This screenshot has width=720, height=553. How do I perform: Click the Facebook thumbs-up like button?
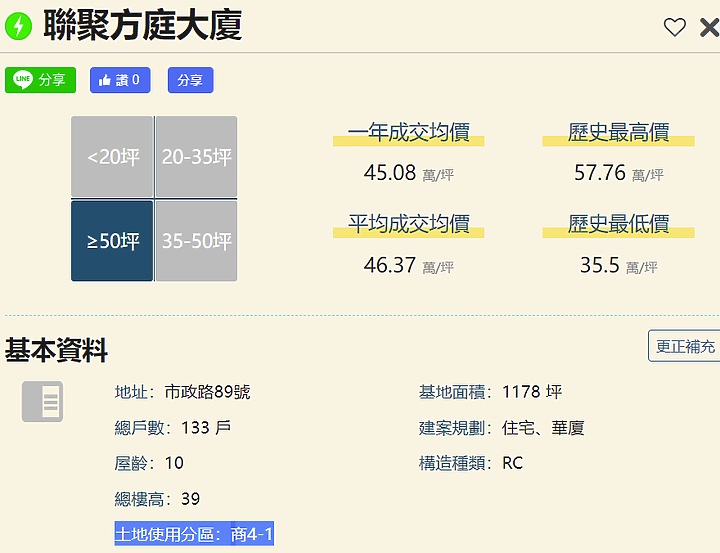click(x=120, y=80)
